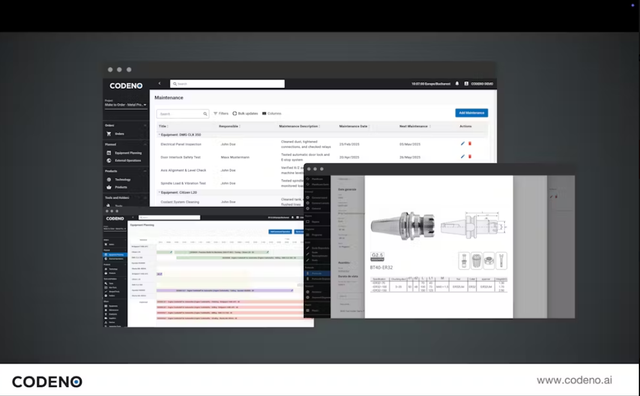Delete the Electrical Panel Inspection row with trash icon
This screenshot has width=640, height=396.
pyautogui.click(x=470, y=143)
